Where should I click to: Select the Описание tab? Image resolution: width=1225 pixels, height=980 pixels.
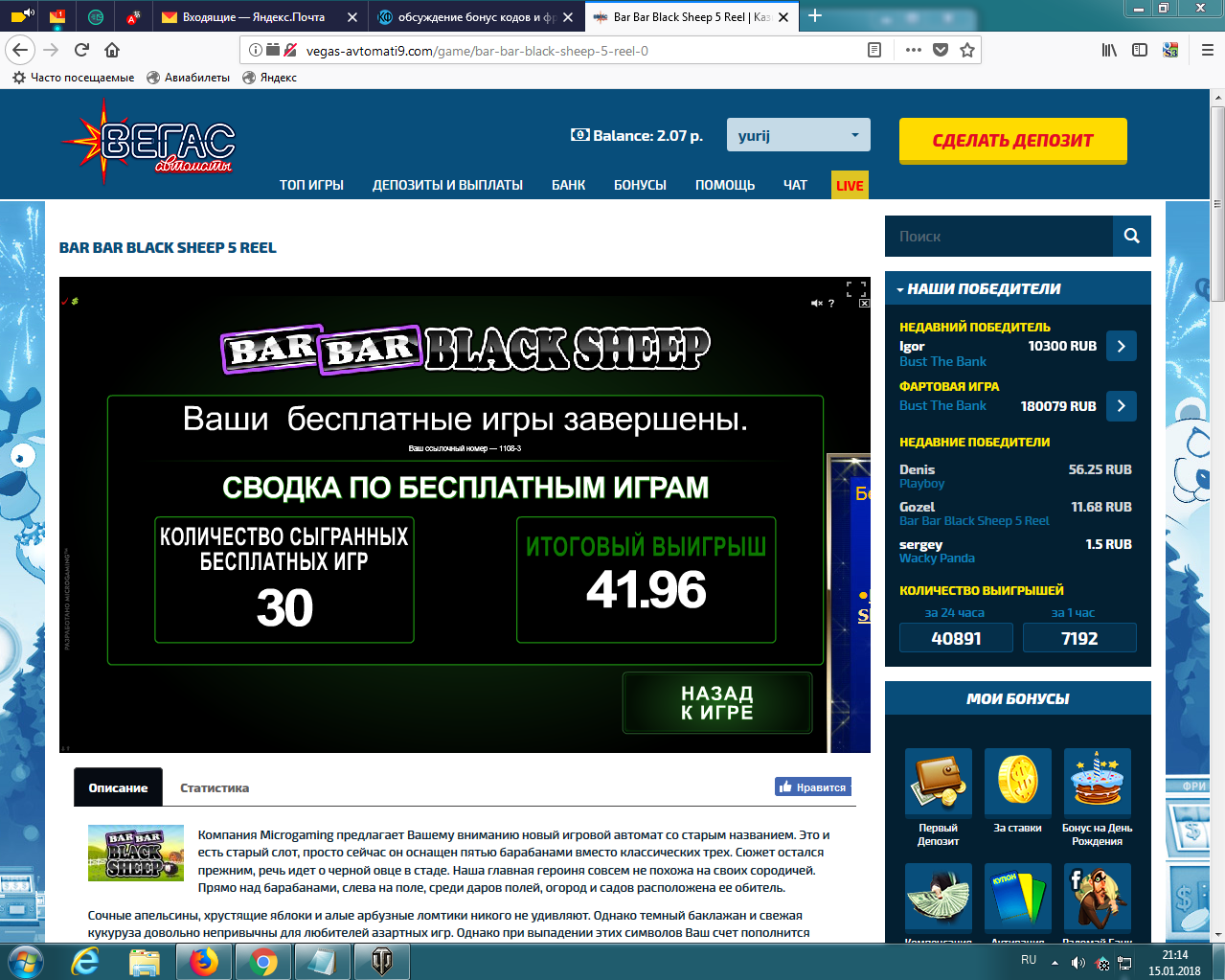click(x=118, y=787)
